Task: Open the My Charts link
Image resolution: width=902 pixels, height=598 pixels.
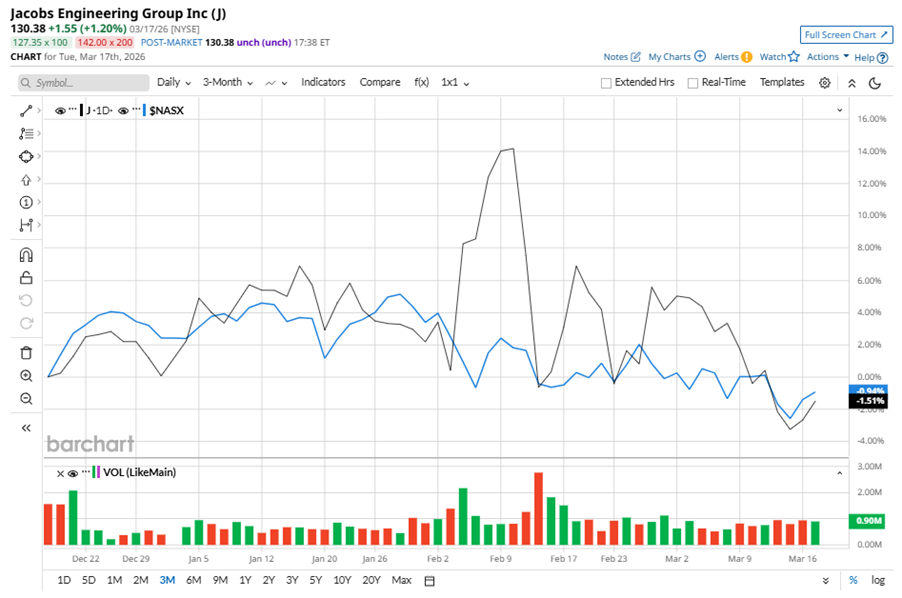Action: 677,57
